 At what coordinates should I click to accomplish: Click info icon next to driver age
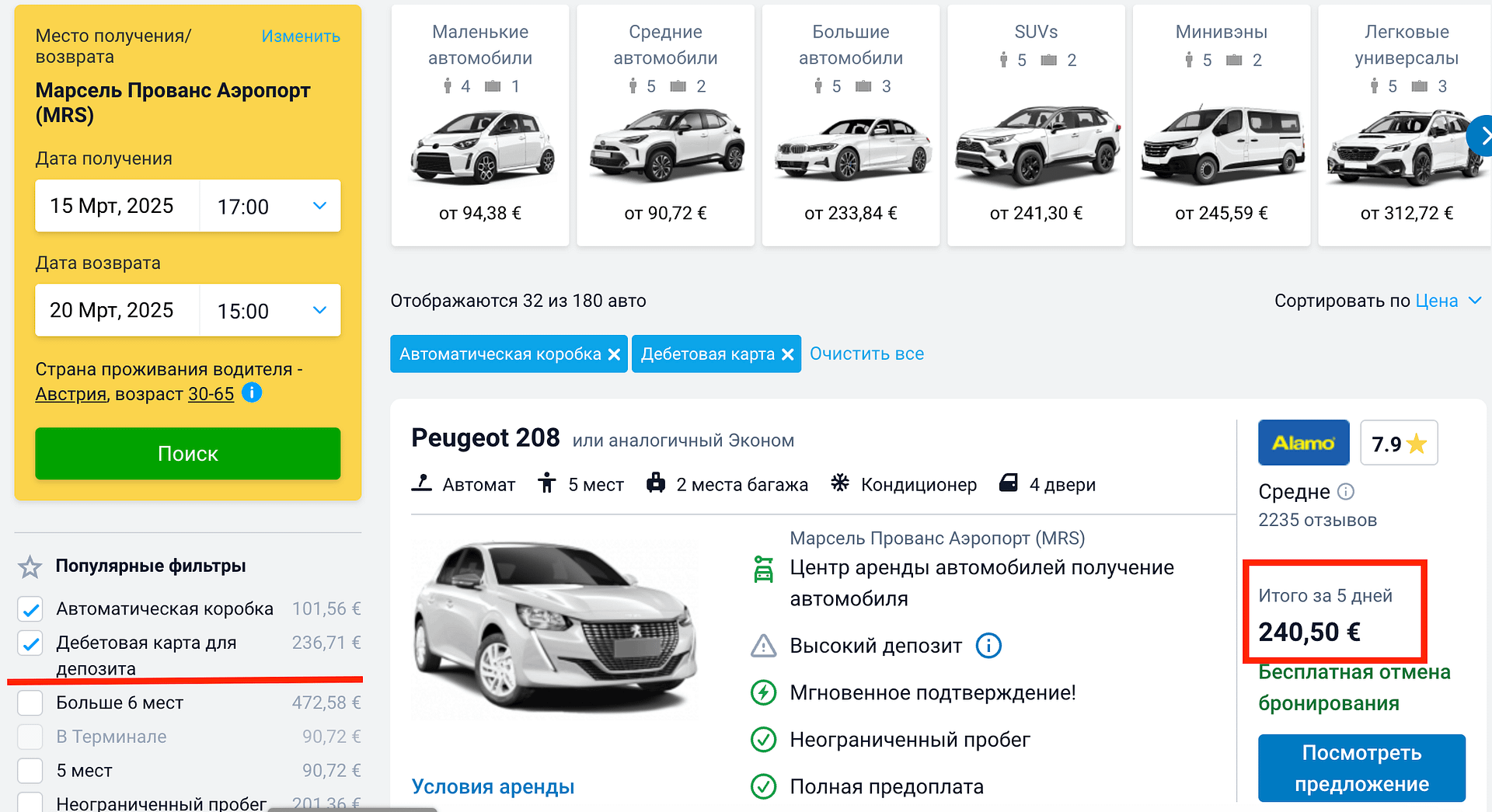point(252,393)
